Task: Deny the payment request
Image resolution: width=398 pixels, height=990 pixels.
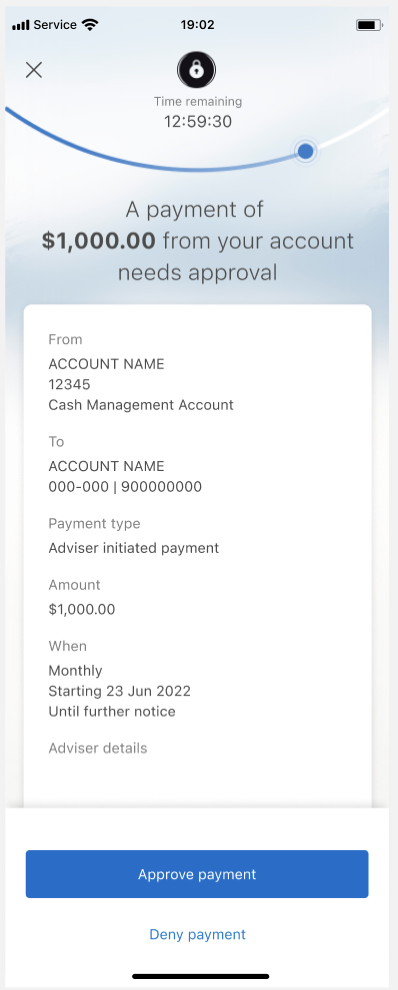Action: pyautogui.click(x=197, y=934)
